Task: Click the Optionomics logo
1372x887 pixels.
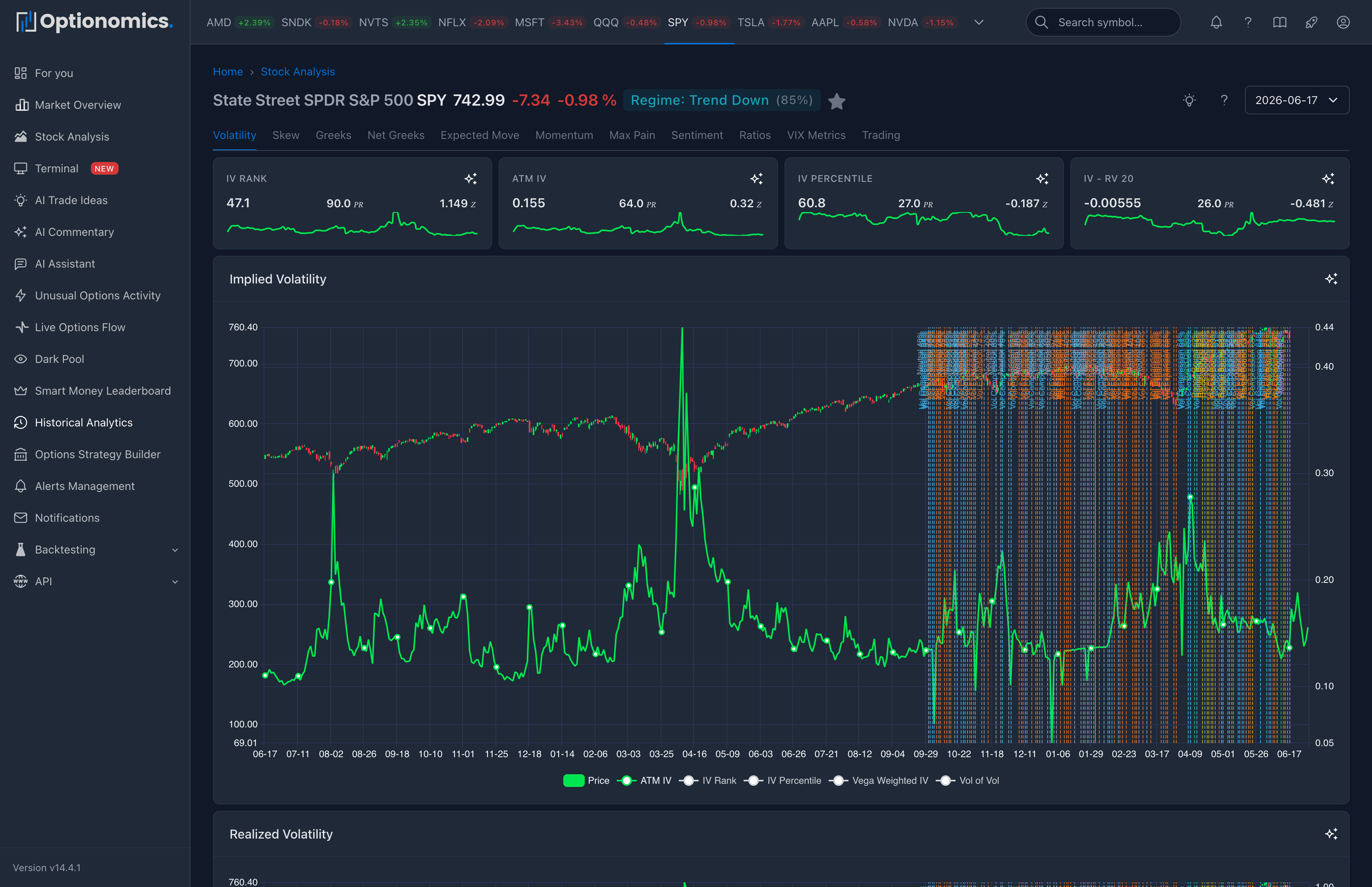Action: (x=94, y=22)
